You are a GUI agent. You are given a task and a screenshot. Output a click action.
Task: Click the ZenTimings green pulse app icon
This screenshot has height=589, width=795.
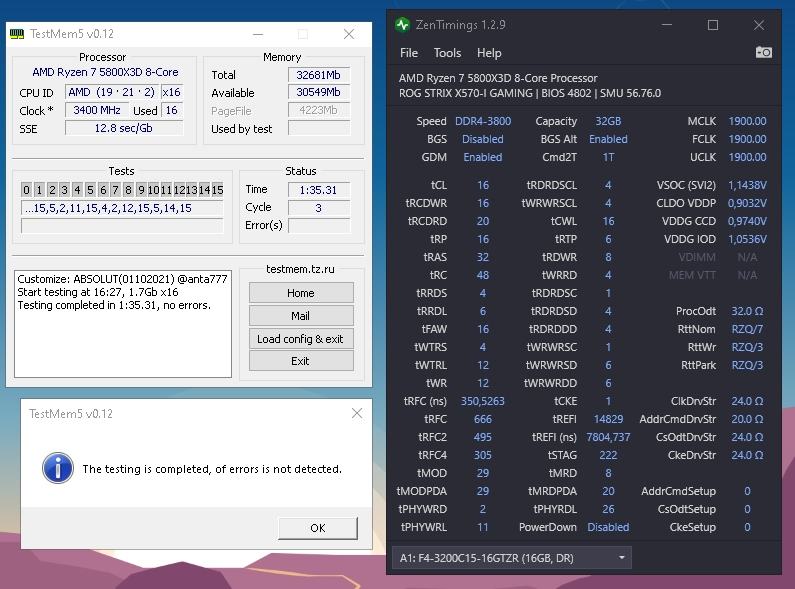tap(403, 25)
